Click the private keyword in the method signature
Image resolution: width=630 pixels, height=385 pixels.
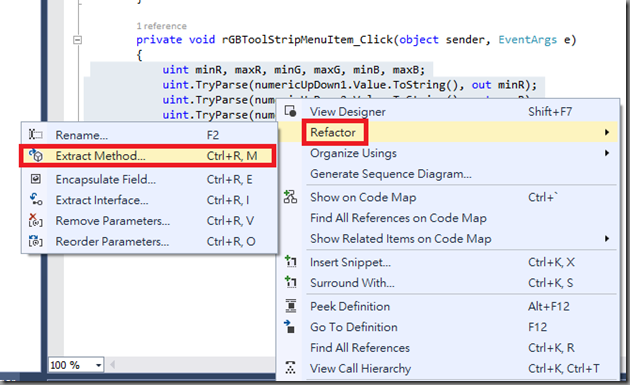tap(159, 40)
